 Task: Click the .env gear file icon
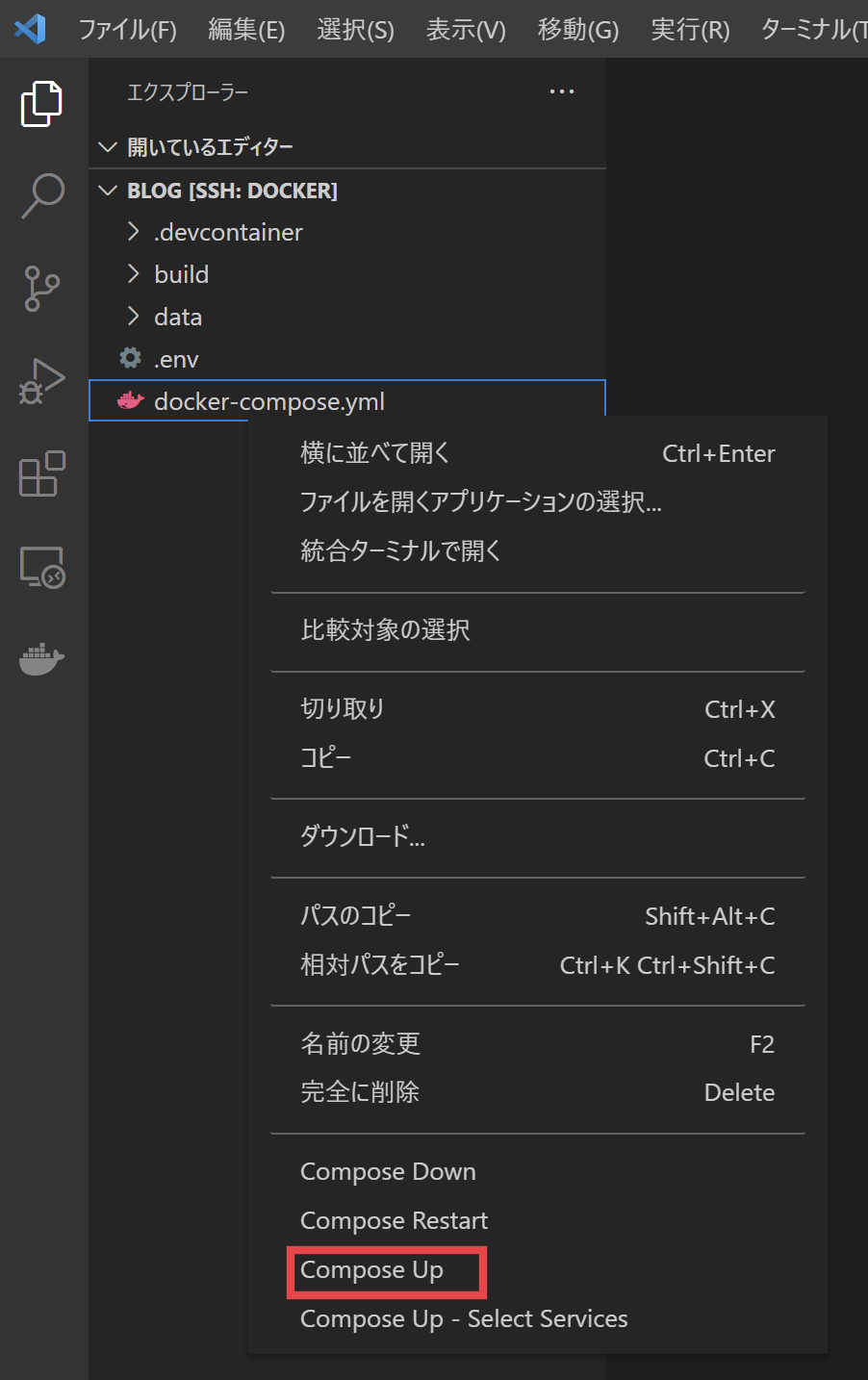[130, 359]
